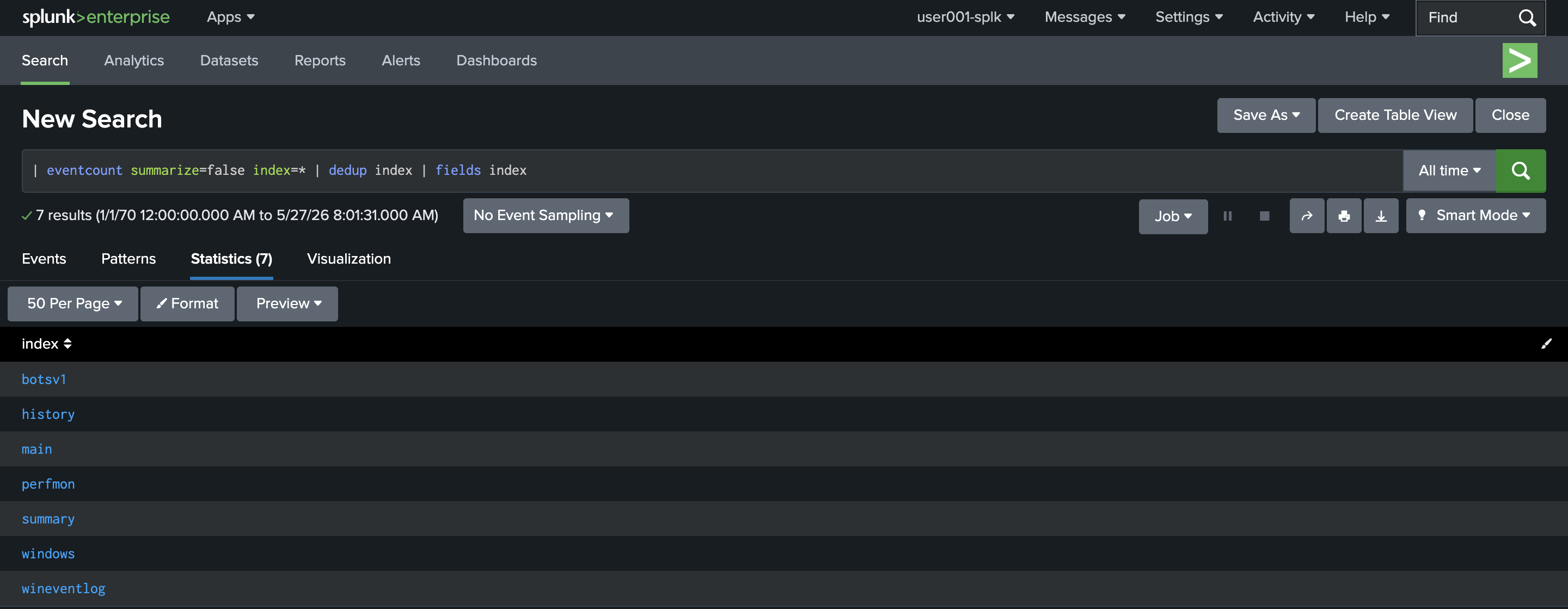This screenshot has height=609, width=1568.
Task: Click the Close button
Action: click(x=1510, y=115)
